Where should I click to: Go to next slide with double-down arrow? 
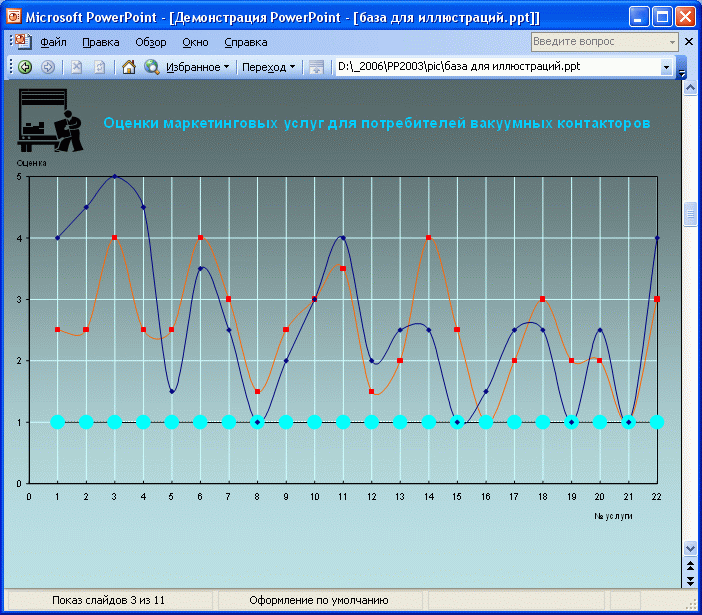click(x=690, y=581)
